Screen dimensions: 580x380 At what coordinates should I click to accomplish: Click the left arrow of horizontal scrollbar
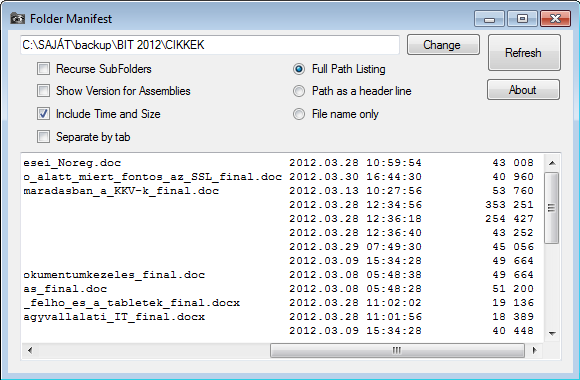30,350
